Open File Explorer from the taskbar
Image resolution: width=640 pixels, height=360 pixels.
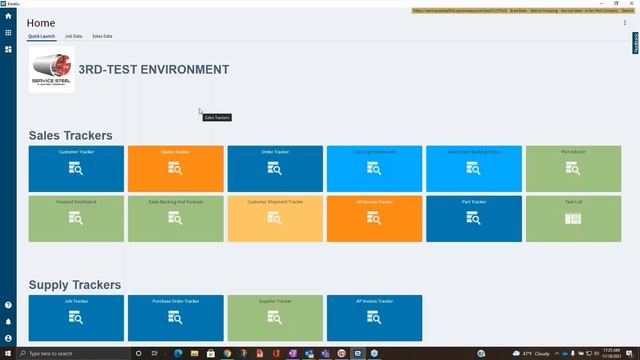click(x=194, y=353)
